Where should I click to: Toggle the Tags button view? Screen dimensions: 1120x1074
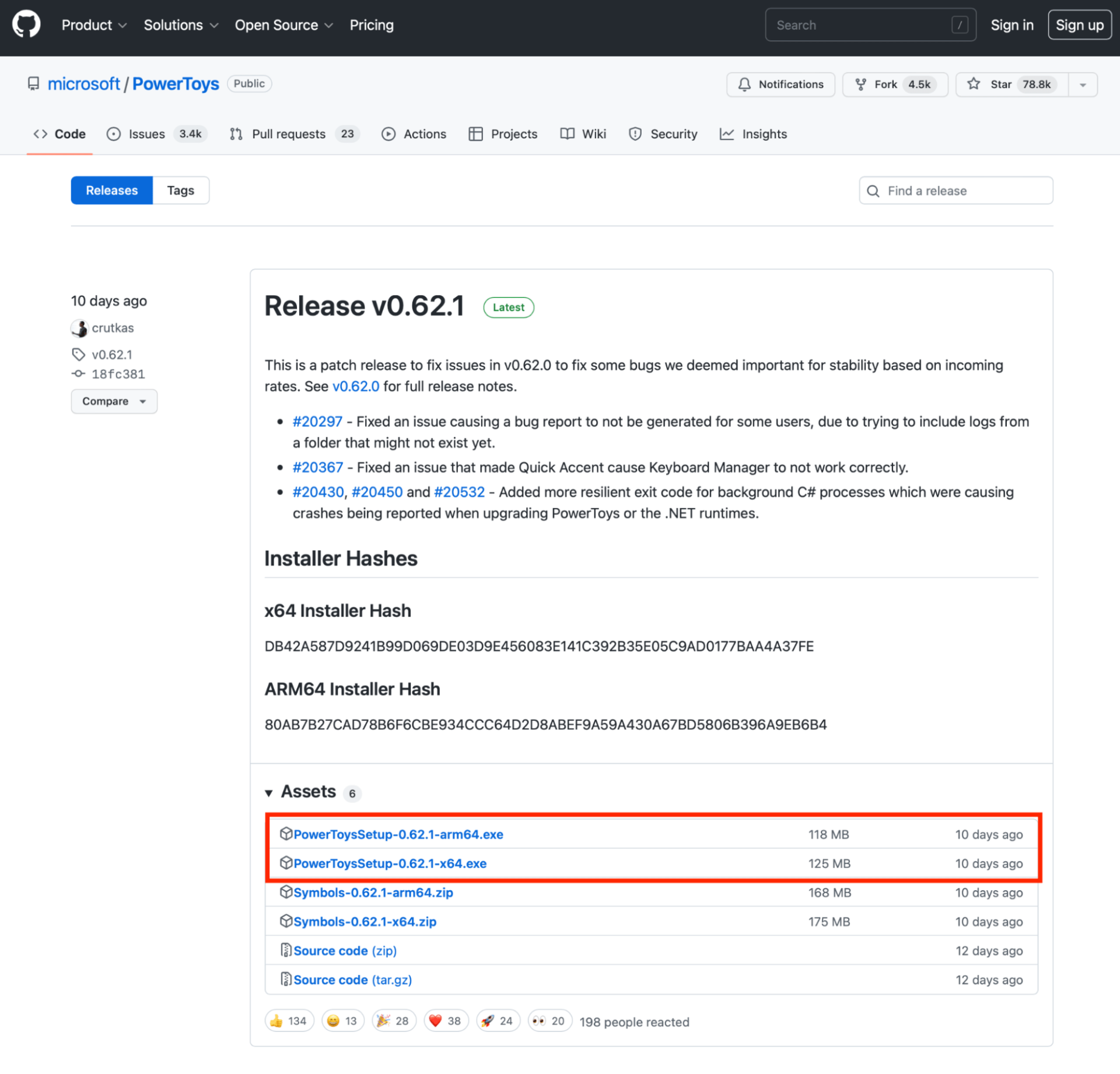[181, 191]
